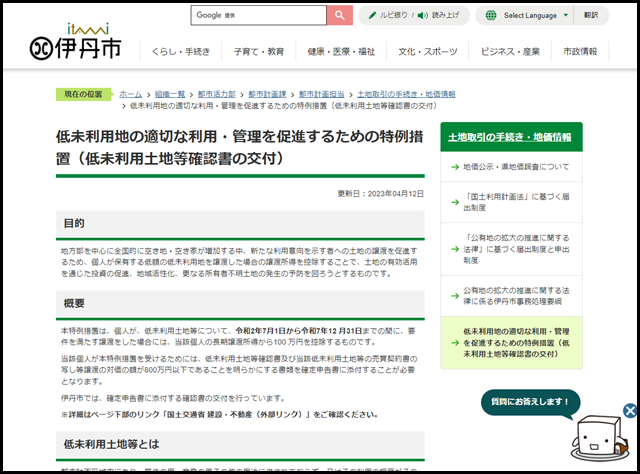Open the くらし・手続き menu
Screen dimensions: 640x474
pos(181,51)
